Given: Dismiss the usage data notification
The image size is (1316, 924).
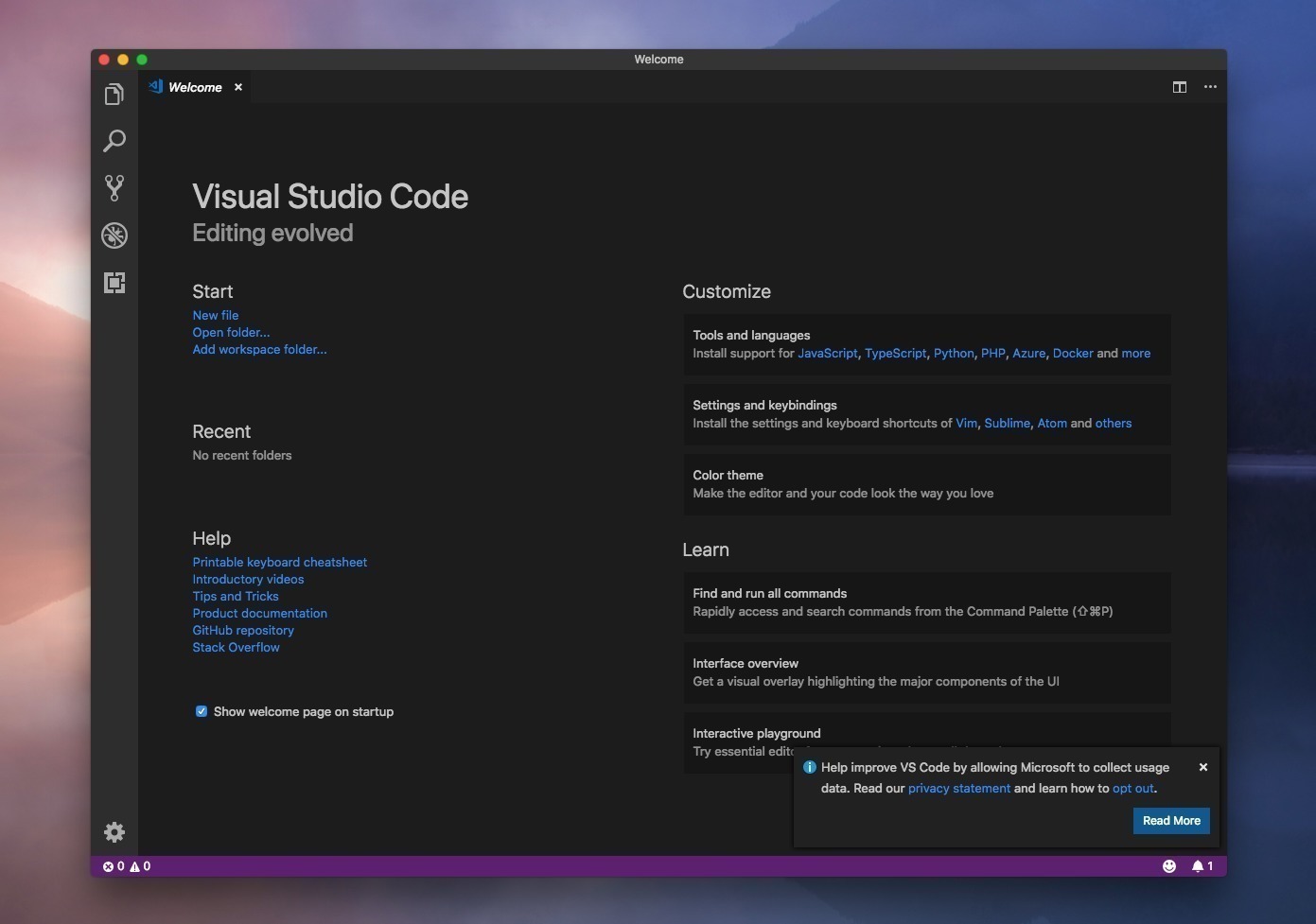Looking at the screenshot, I should click(1203, 767).
